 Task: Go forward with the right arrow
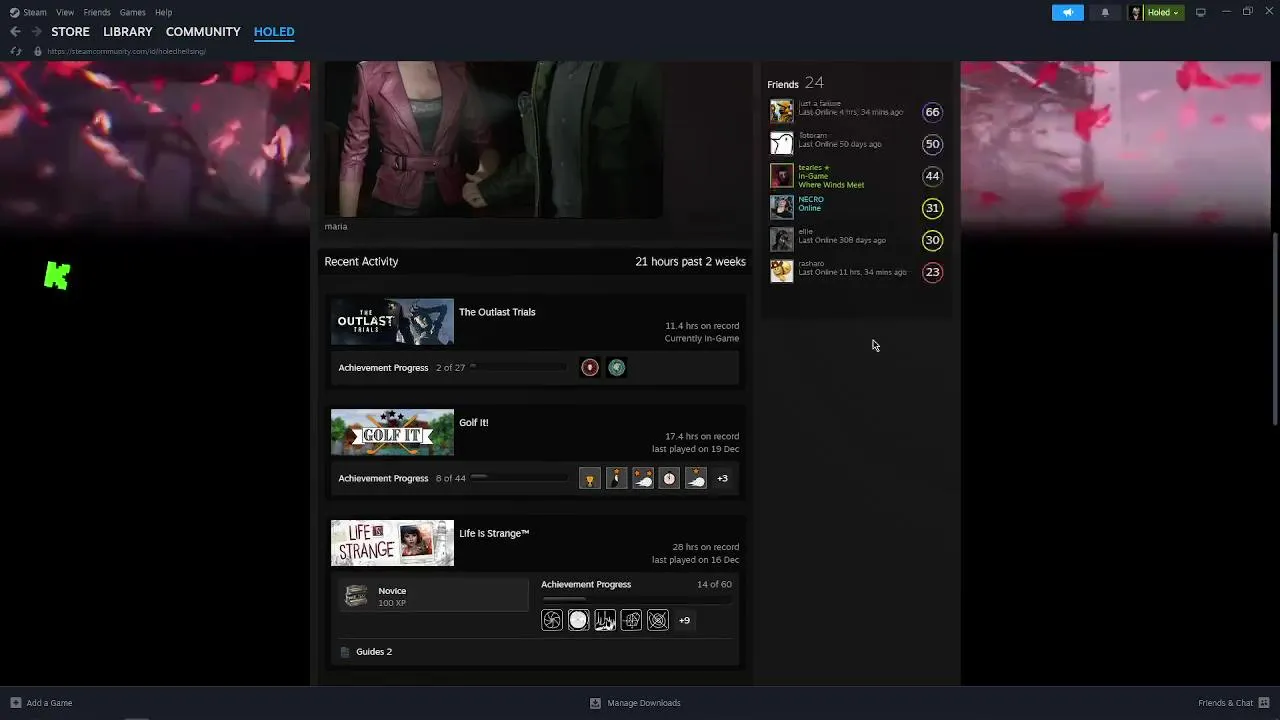36,32
